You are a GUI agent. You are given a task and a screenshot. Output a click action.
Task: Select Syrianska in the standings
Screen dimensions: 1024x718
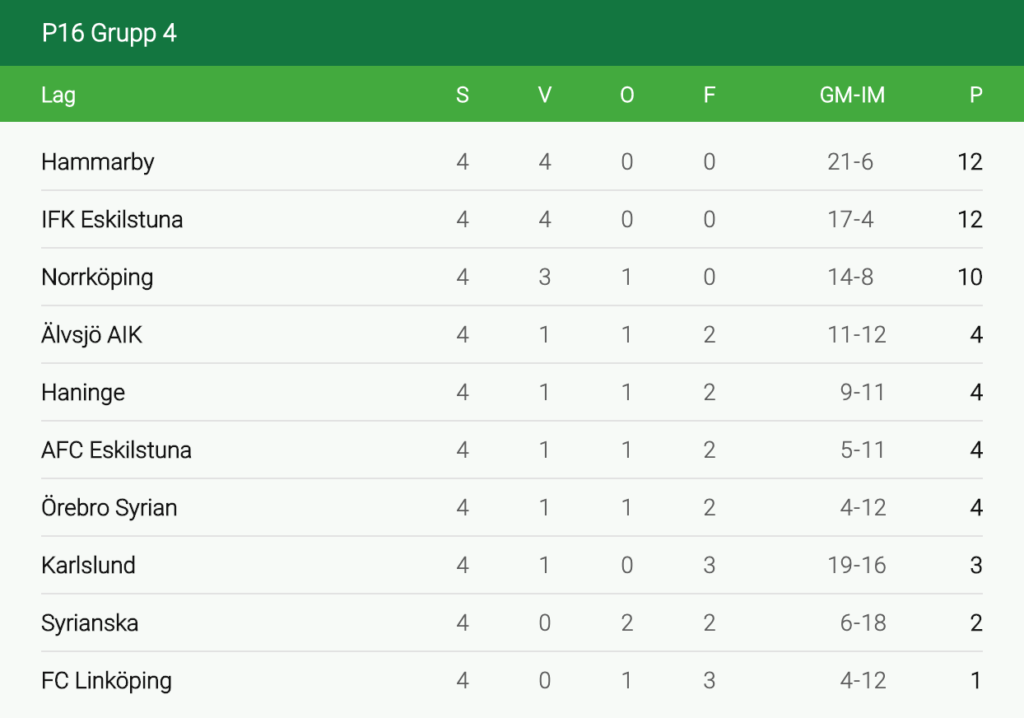[x=90, y=623]
